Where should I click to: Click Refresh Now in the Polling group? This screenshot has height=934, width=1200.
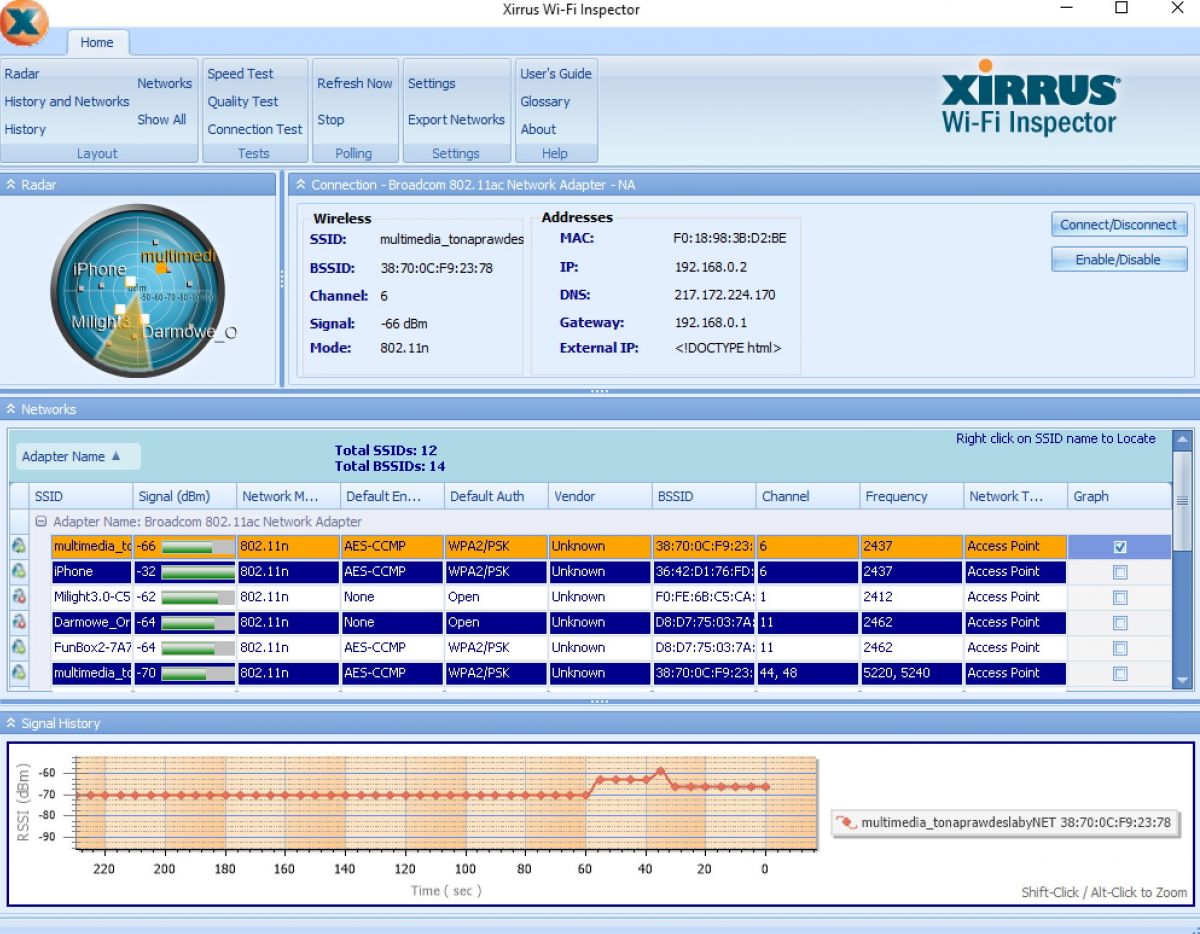pos(355,84)
